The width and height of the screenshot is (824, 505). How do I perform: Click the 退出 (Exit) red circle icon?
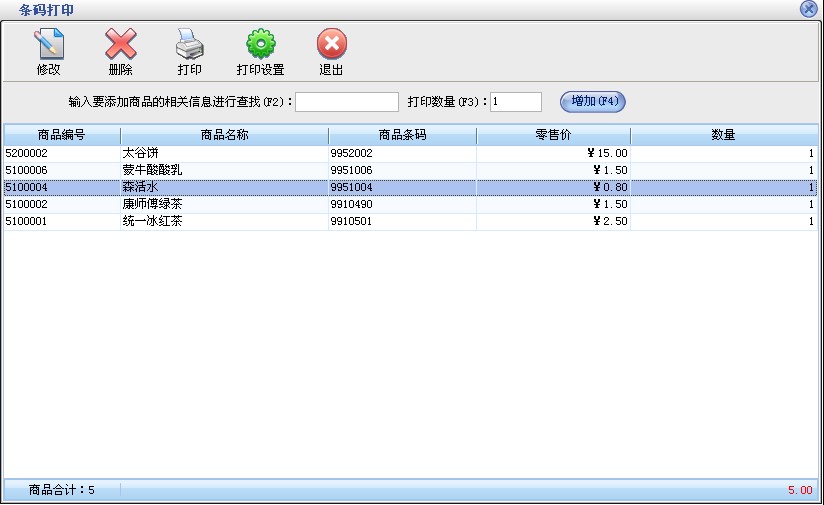point(331,45)
